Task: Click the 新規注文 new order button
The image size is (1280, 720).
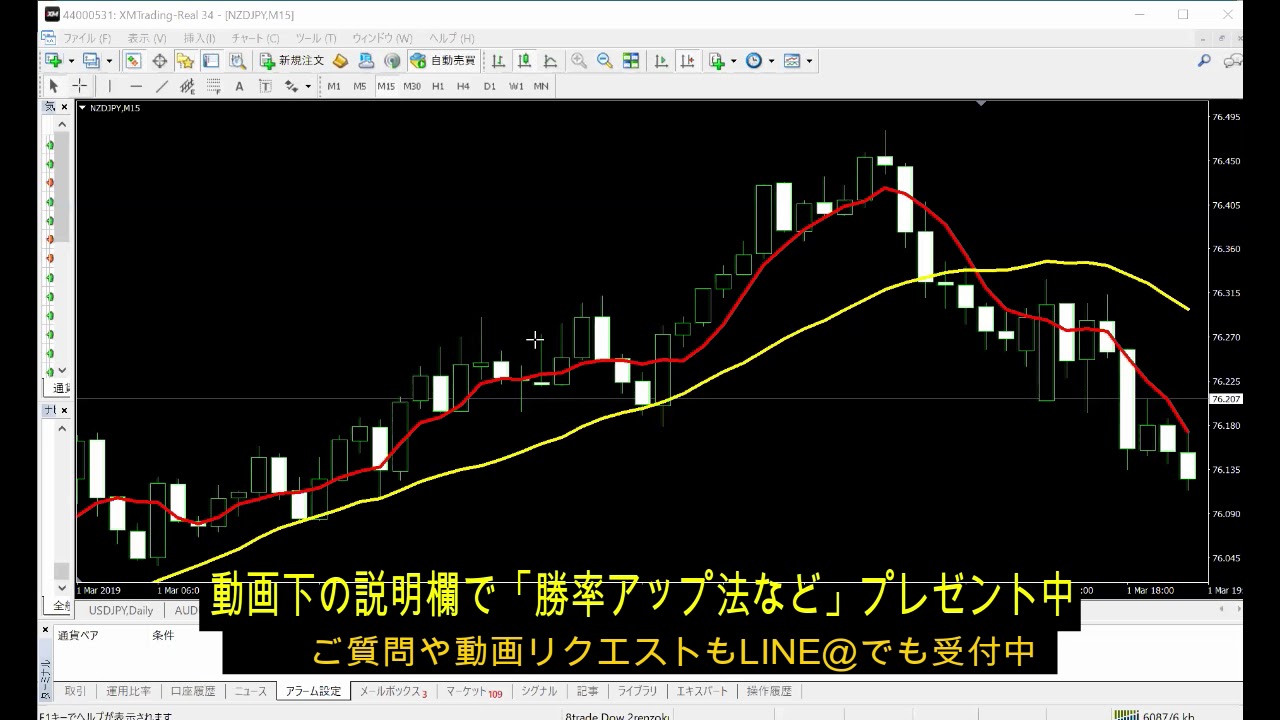Action: (292, 61)
